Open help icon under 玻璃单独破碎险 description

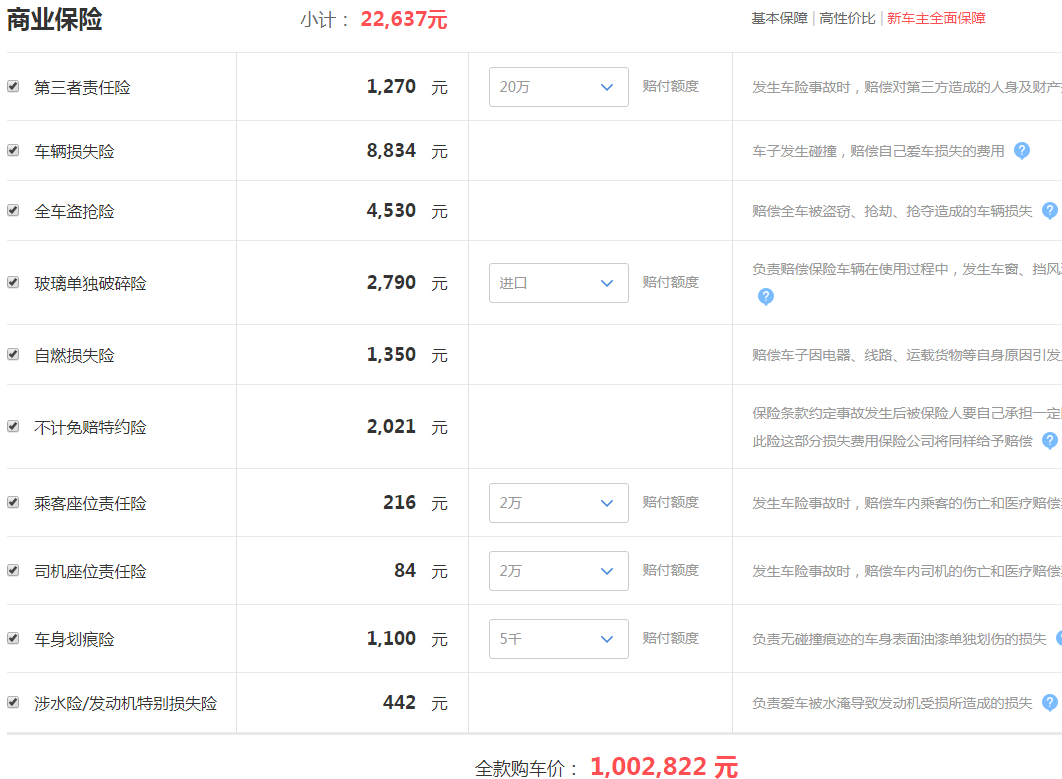click(765, 297)
